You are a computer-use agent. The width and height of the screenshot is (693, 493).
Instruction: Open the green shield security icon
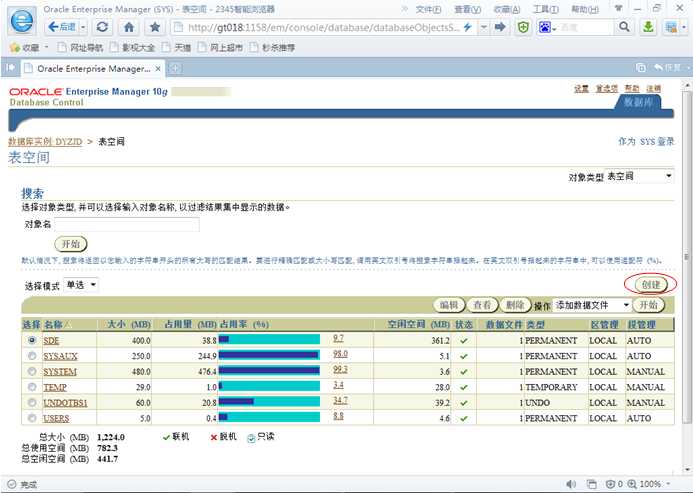pyautogui.click(x=523, y=27)
